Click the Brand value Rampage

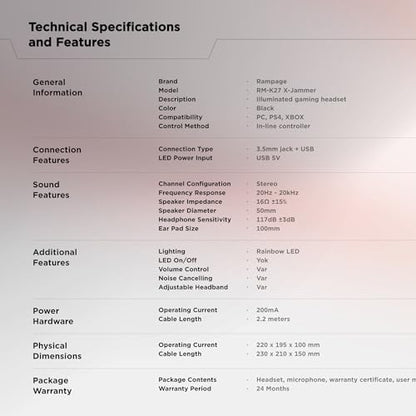tap(271, 81)
